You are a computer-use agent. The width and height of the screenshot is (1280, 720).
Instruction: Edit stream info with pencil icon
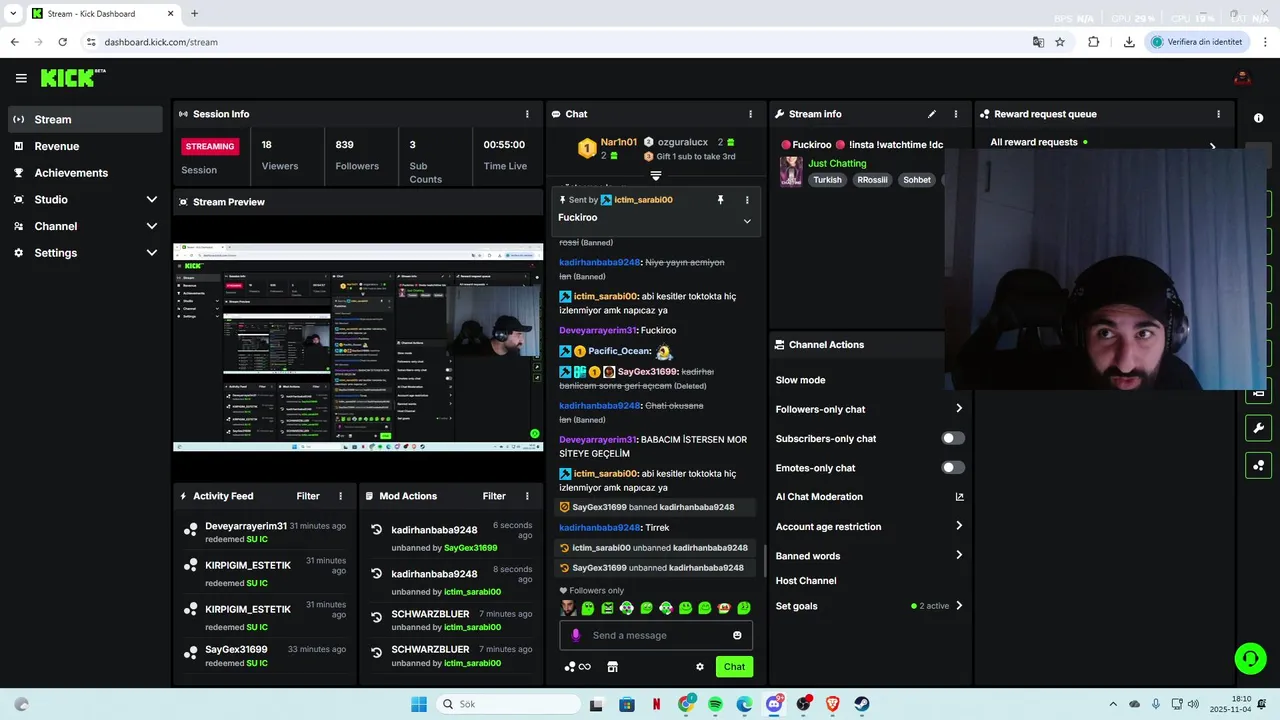[x=932, y=114]
